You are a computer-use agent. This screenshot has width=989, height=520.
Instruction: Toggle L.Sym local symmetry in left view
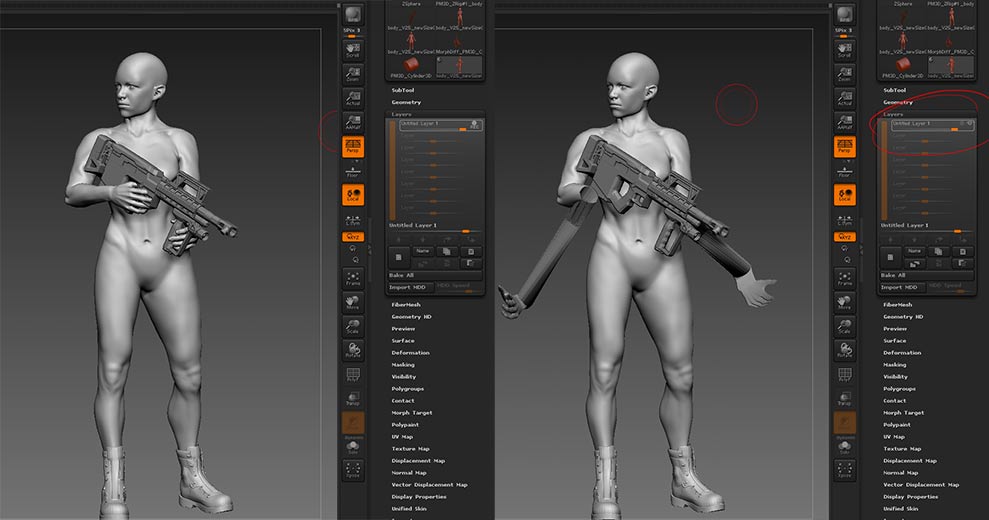pos(353,220)
